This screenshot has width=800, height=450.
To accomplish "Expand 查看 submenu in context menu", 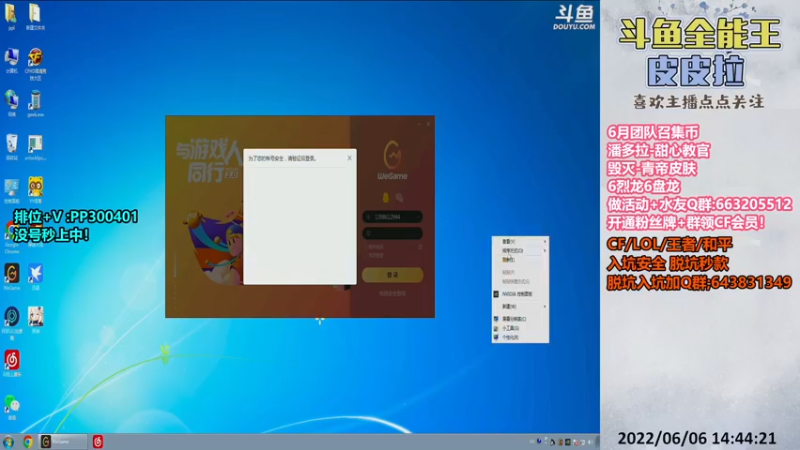I will [520, 241].
